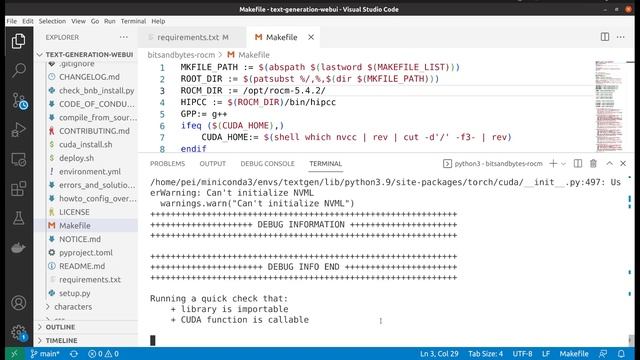
Task: Open check_bnb_install.py file
Action: pos(96,91)
